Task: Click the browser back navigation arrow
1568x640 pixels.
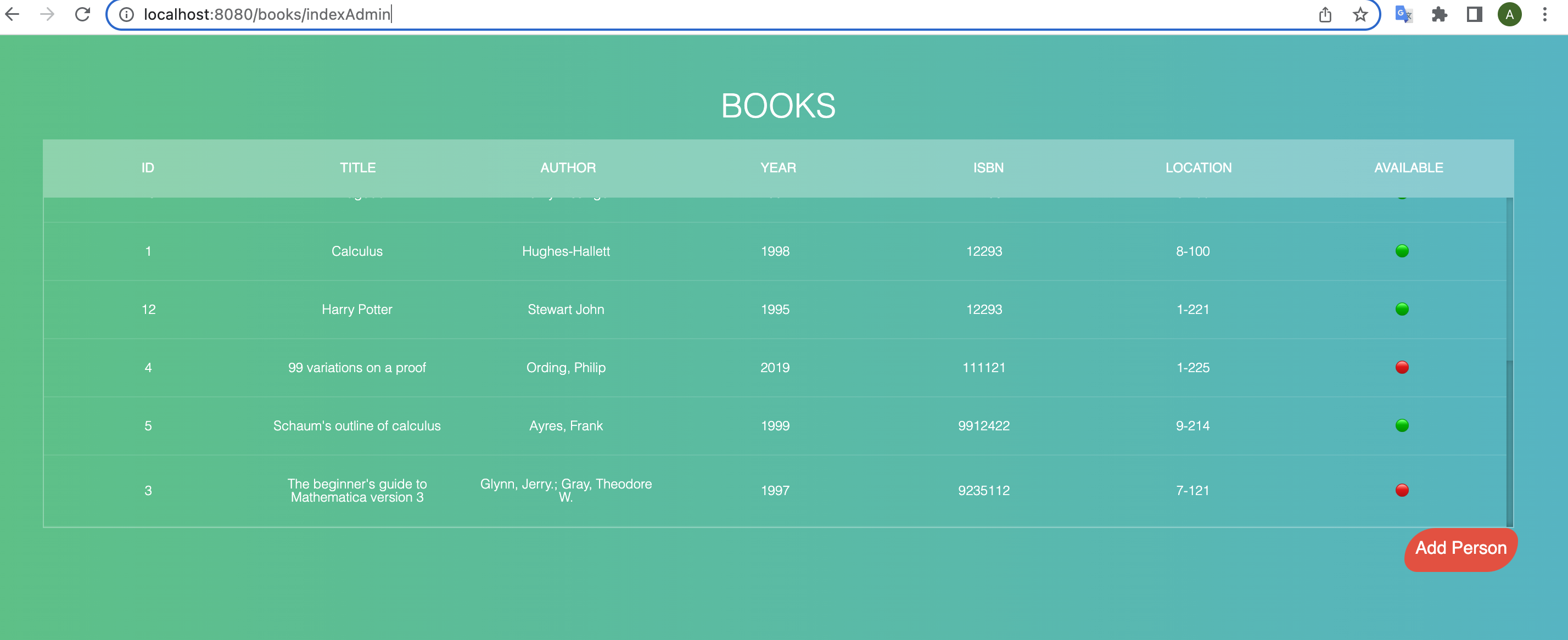Action: tap(13, 15)
